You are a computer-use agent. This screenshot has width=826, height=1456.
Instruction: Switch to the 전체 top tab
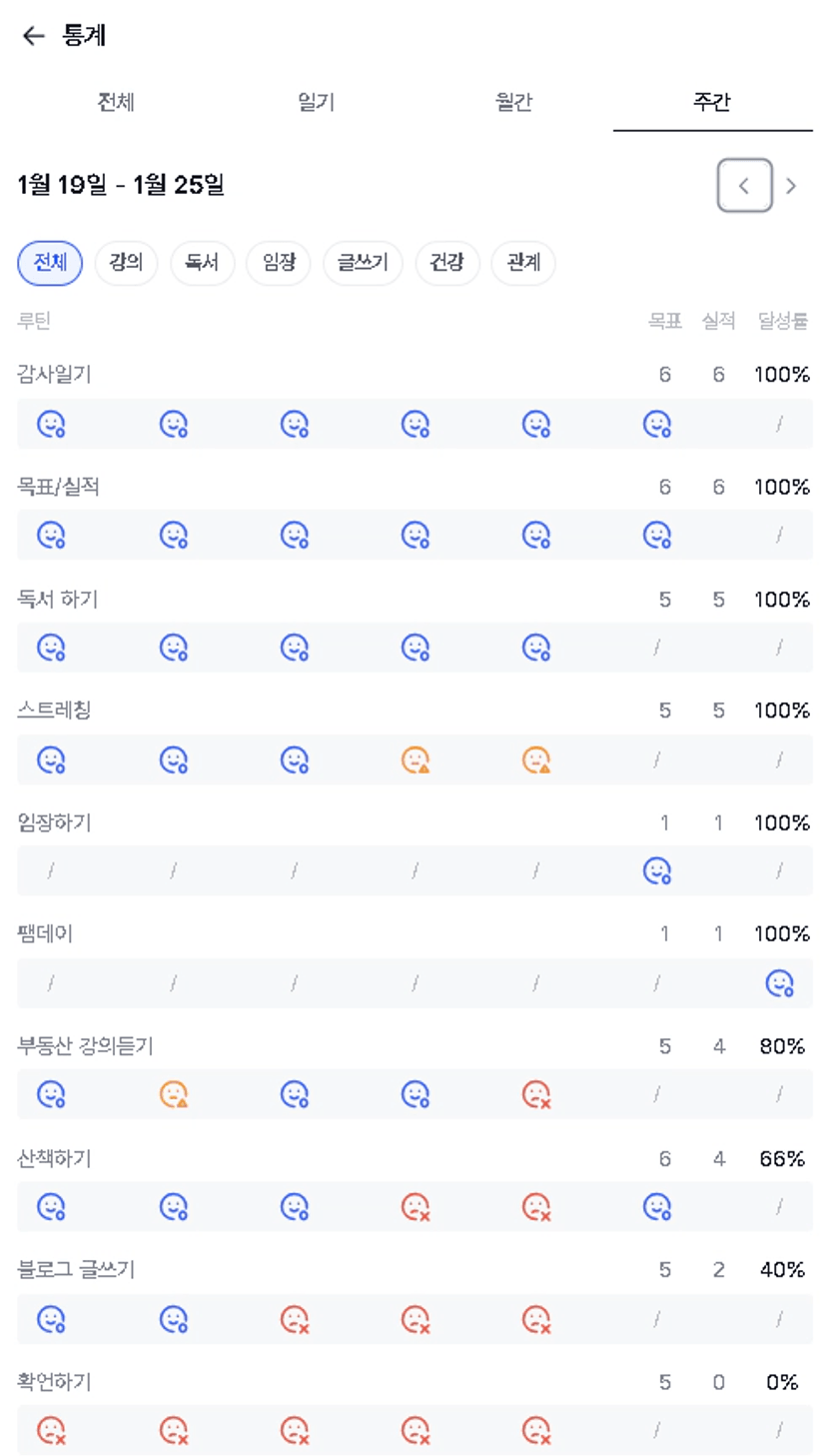[x=116, y=102]
